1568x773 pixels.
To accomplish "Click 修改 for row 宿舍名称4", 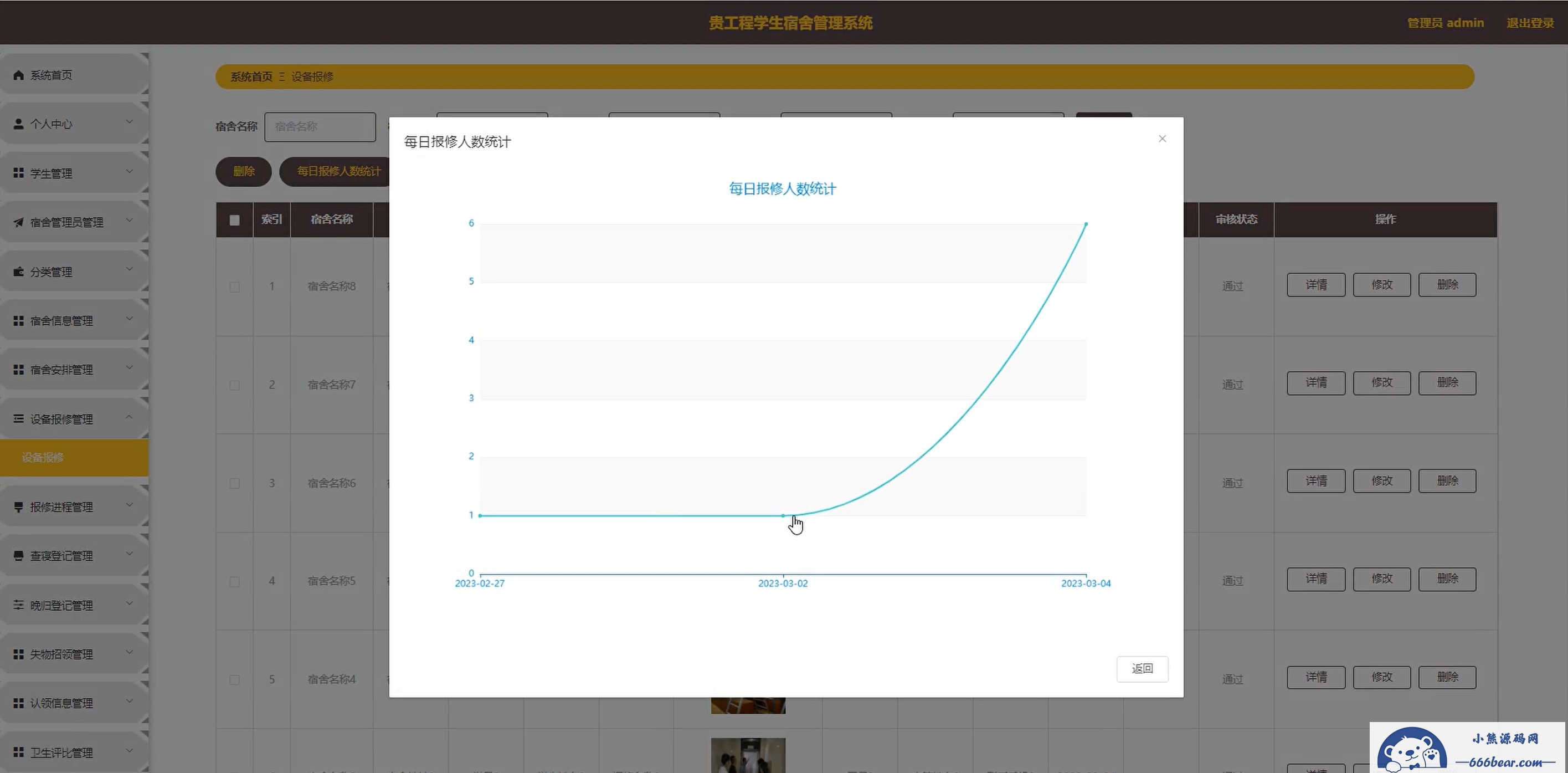I will click(1382, 677).
